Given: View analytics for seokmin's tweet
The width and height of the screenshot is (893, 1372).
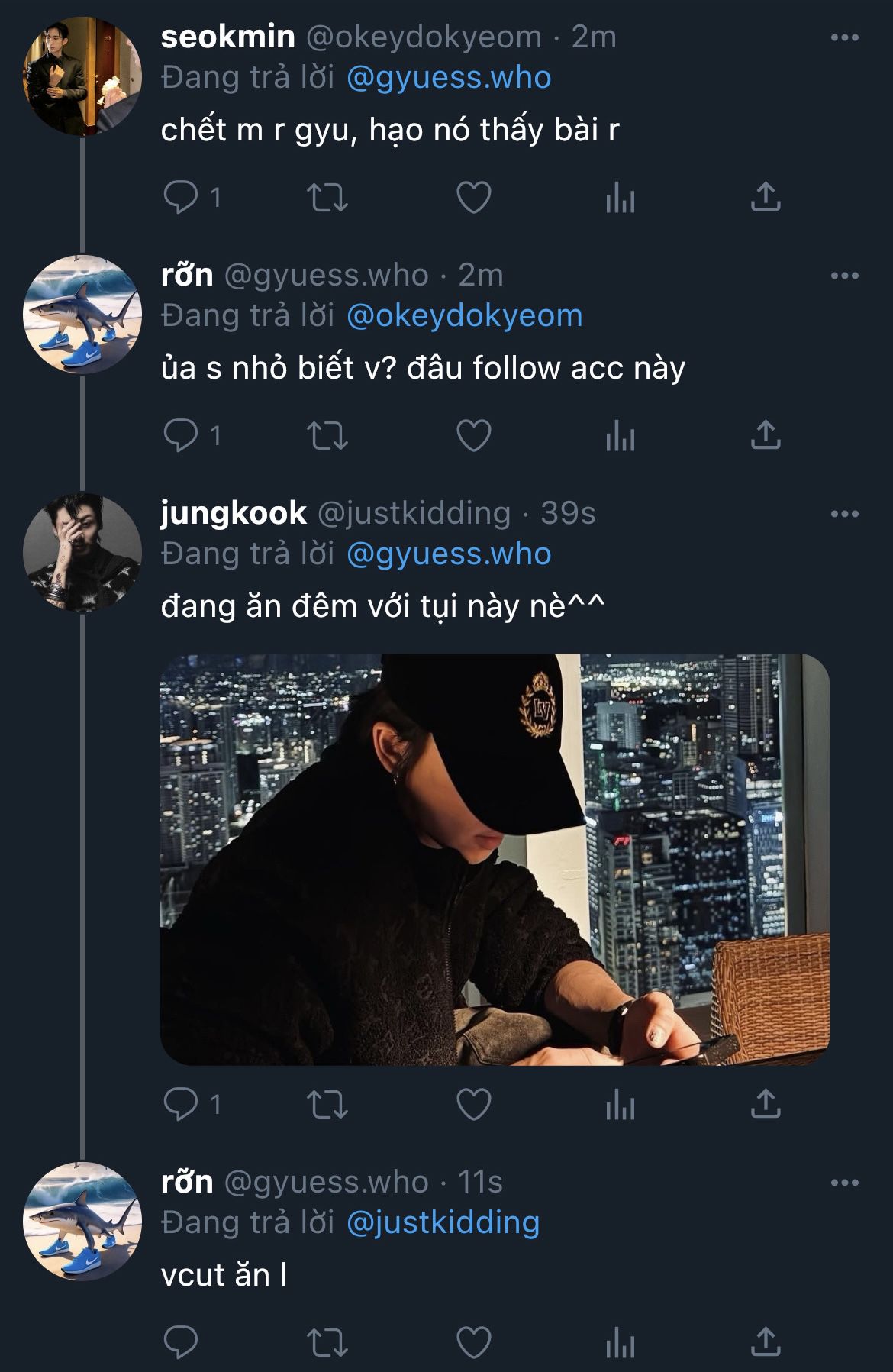Looking at the screenshot, I should [620, 198].
